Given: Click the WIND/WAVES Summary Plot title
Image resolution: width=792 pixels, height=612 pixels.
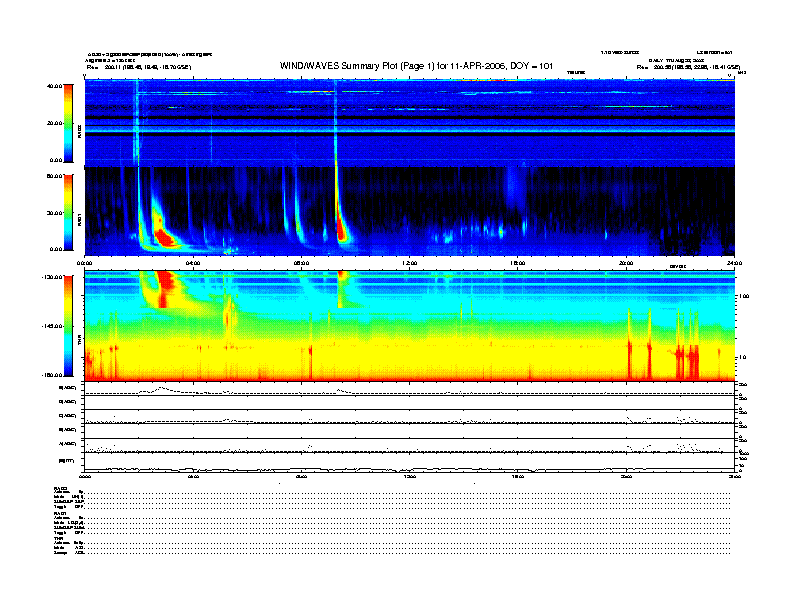Looking at the screenshot, I should click(x=416, y=66).
